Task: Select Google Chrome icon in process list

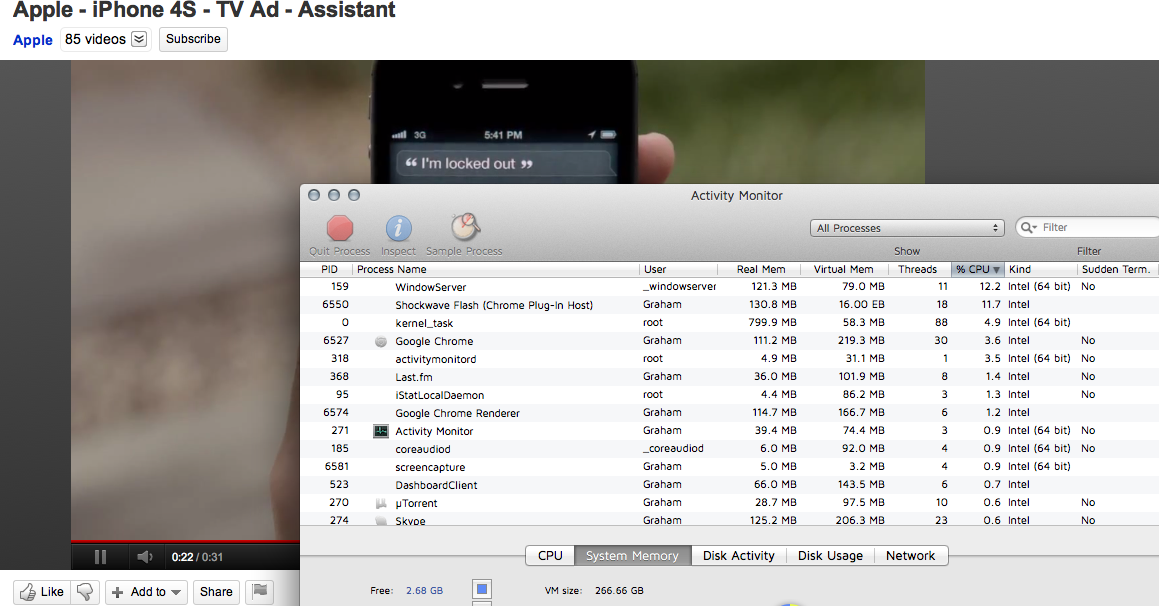Action: coord(381,341)
